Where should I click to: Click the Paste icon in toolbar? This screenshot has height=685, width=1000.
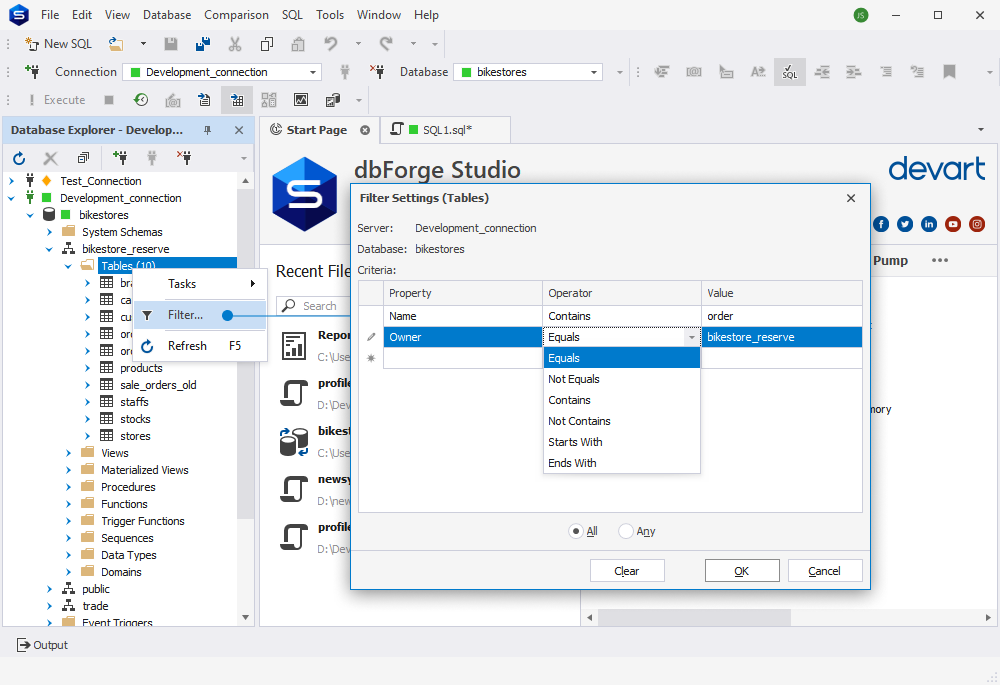pos(298,44)
